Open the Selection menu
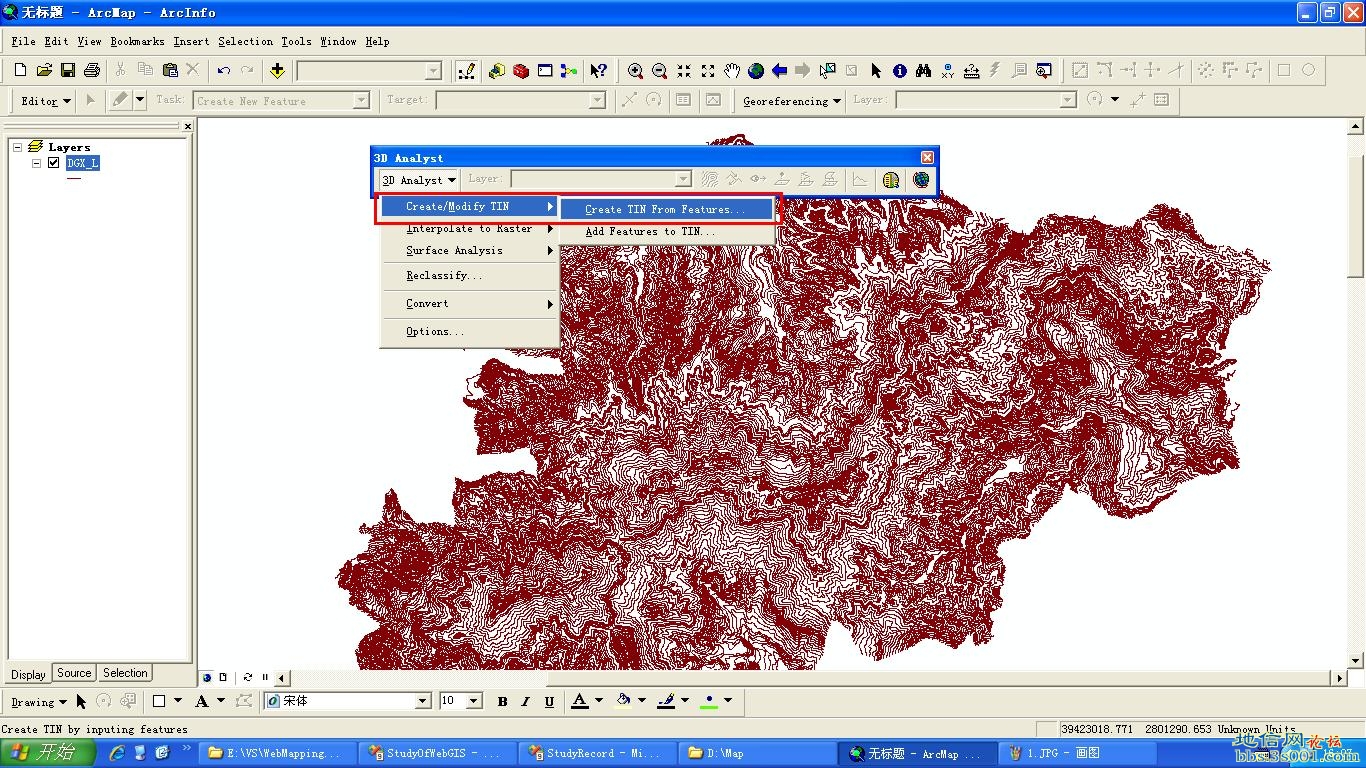 click(x=245, y=41)
